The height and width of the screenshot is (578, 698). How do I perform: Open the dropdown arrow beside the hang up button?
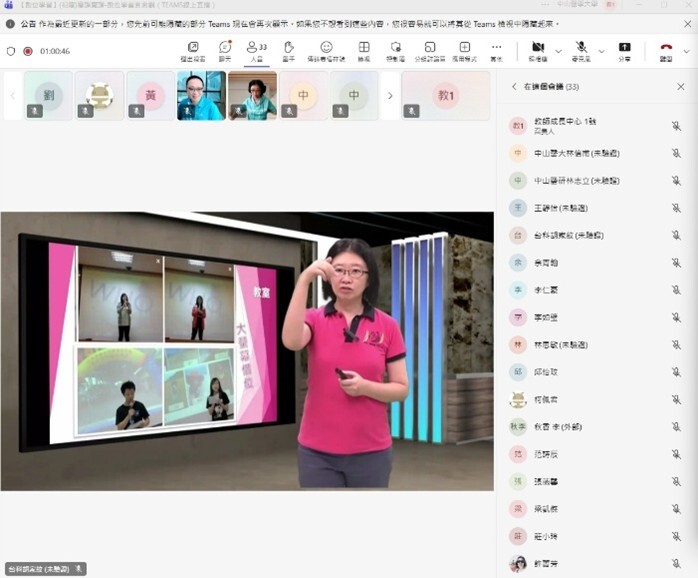(688, 50)
